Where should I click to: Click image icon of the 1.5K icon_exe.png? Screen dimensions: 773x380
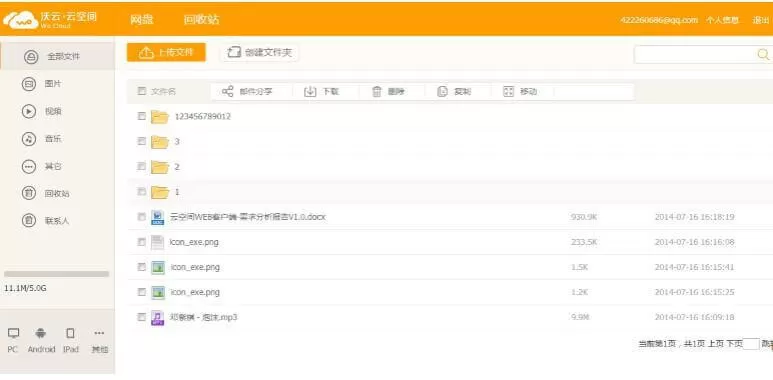click(x=157, y=267)
